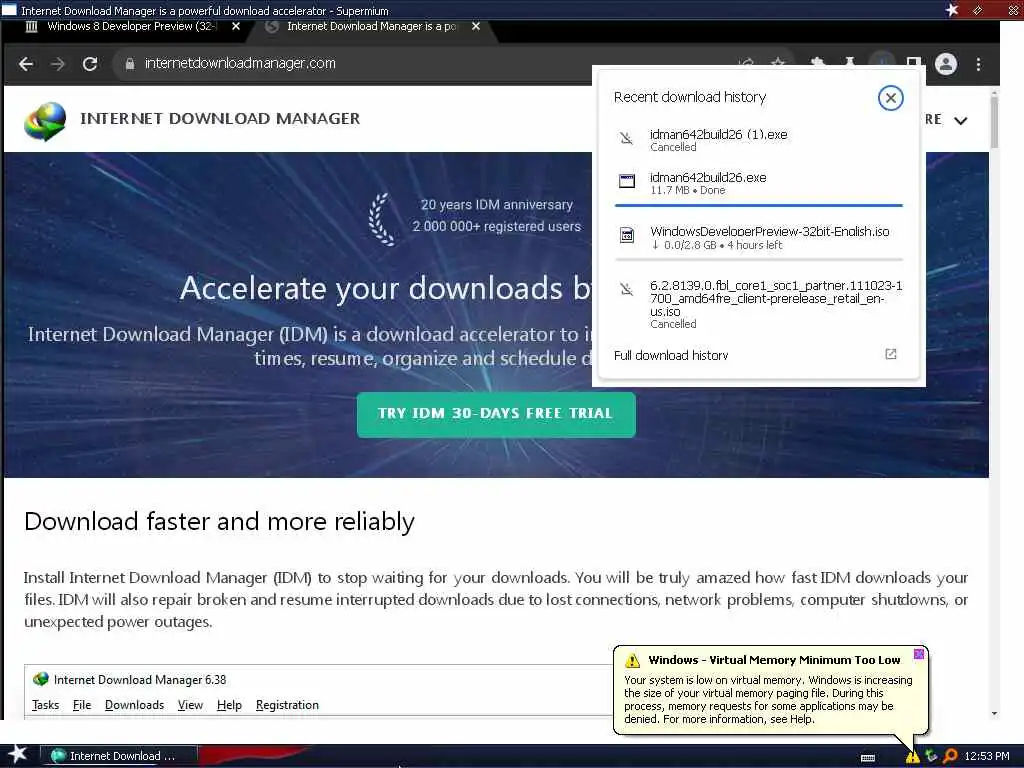Open the Registration menu in IDM preview
The height and width of the screenshot is (768, 1024).
click(x=287, y=705)
